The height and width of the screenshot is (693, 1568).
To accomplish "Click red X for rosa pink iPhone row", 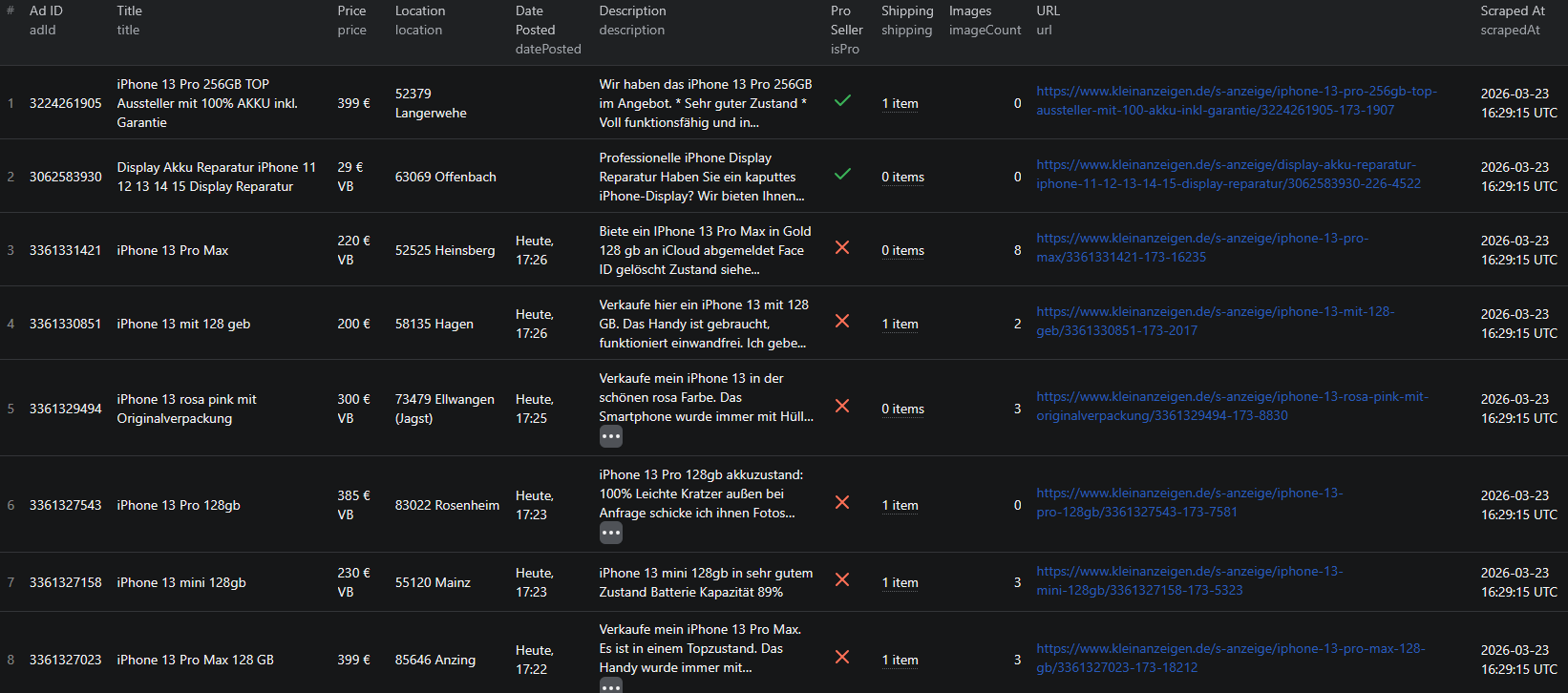I will 842,407.
